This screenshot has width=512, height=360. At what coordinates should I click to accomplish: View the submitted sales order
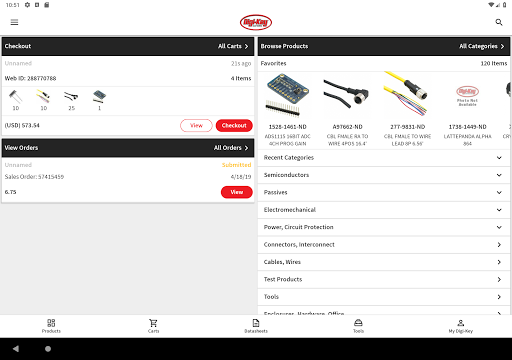click(x=237, y=192)
